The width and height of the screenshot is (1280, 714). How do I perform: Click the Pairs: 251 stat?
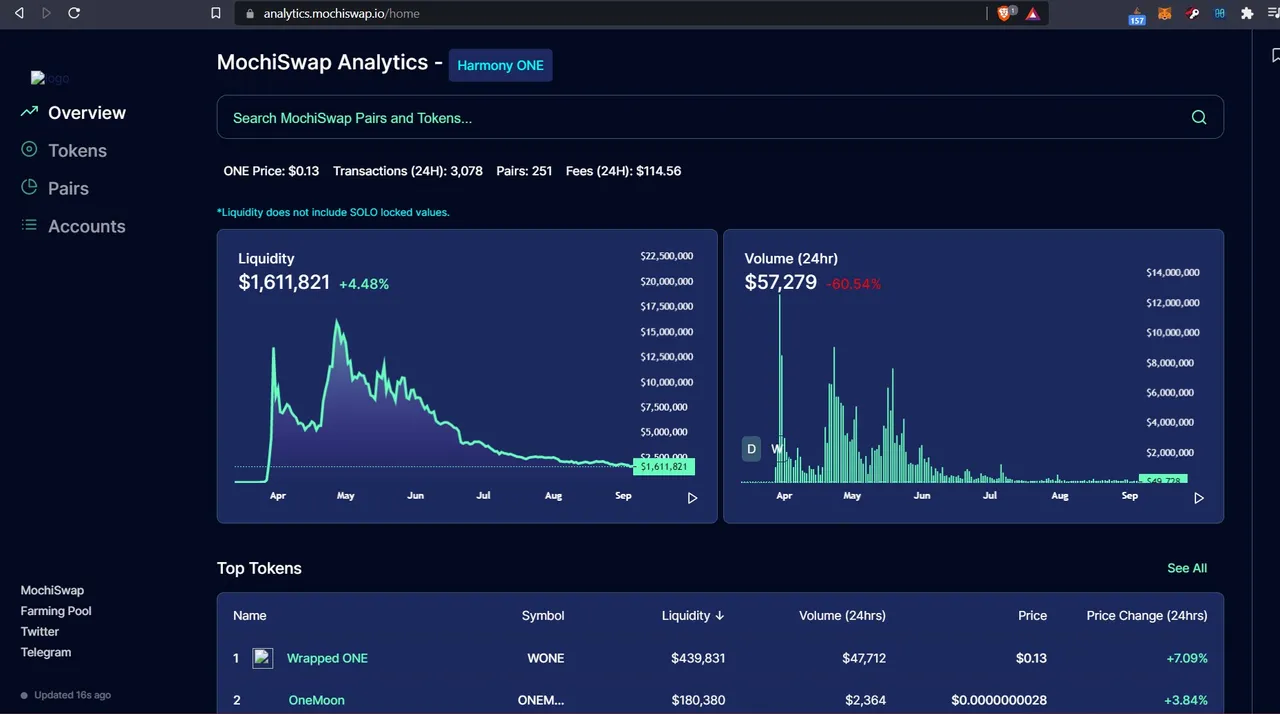tap(524, 171)
